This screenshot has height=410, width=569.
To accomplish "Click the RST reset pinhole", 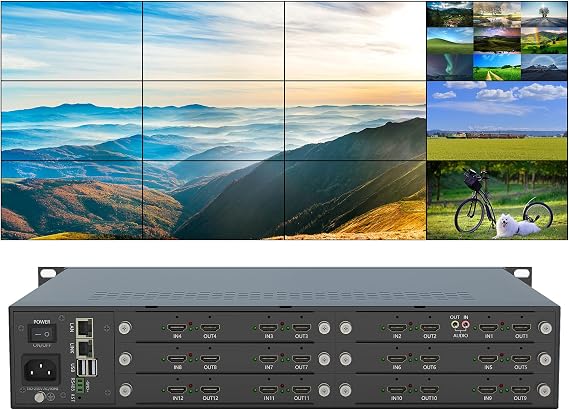I will click(80, 398).
